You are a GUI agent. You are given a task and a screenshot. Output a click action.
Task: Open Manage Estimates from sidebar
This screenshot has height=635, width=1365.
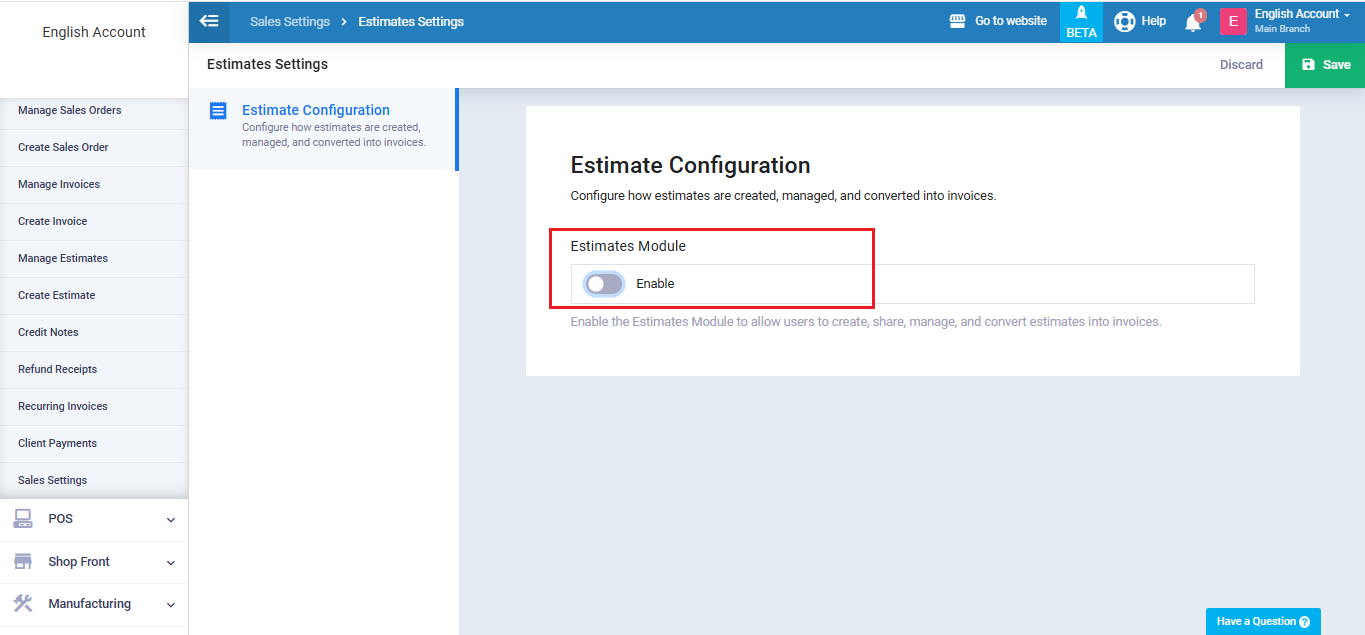pyautogui.click(x=63, y=258)
